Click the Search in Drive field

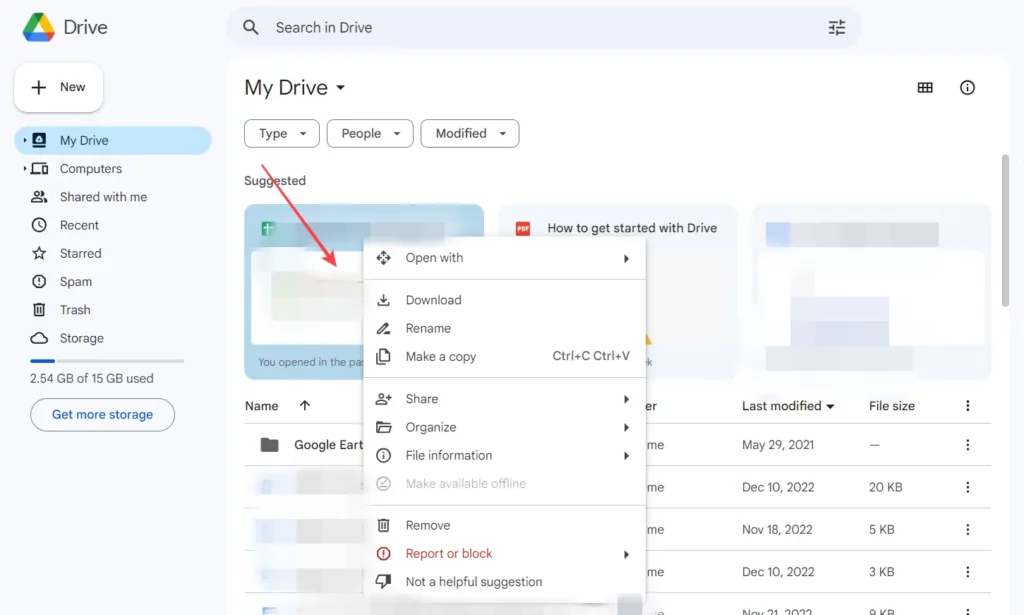(x=543, y=27)
